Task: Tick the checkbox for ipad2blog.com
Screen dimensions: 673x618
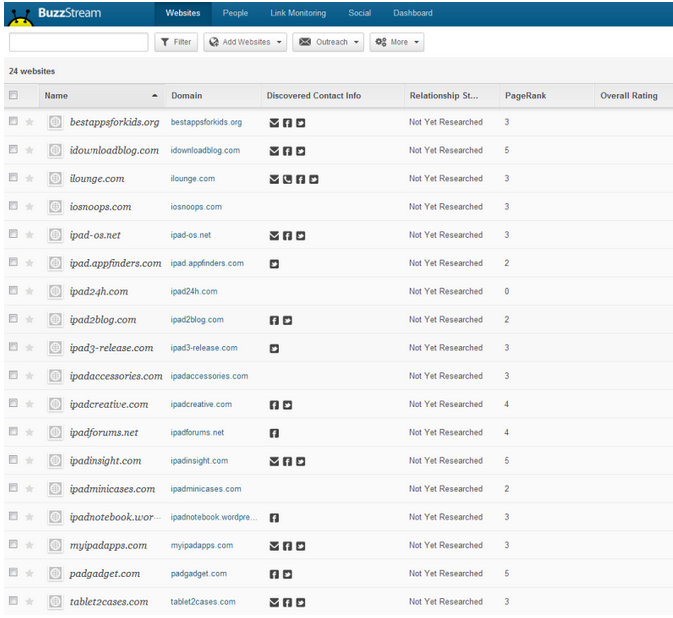Action: pyautogui.click(x=13, y=318)
